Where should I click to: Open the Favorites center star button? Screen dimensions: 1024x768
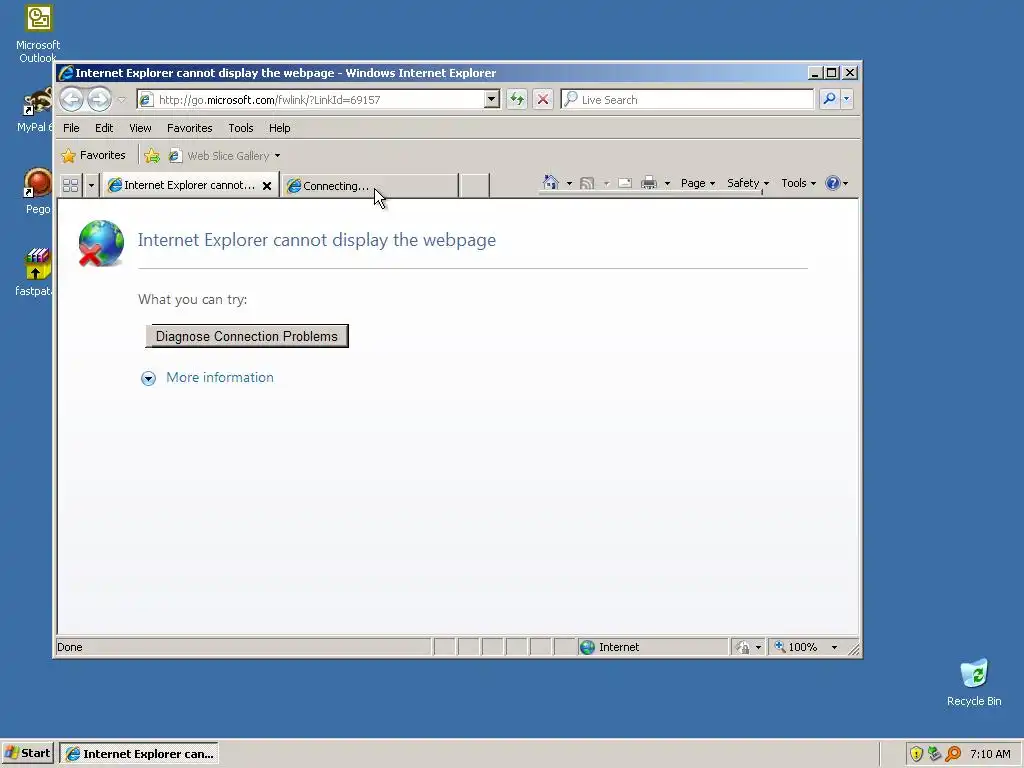click(x=93, y=155)
